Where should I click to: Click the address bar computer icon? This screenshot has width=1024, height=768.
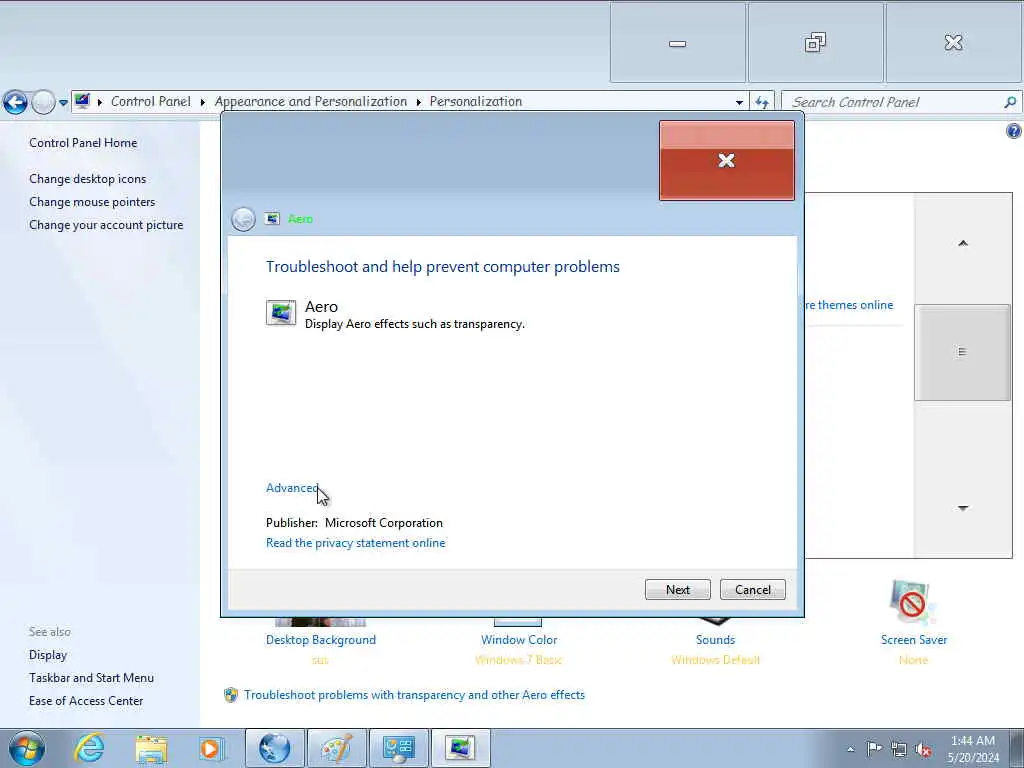pyautogui.click(x=82, y=101)
